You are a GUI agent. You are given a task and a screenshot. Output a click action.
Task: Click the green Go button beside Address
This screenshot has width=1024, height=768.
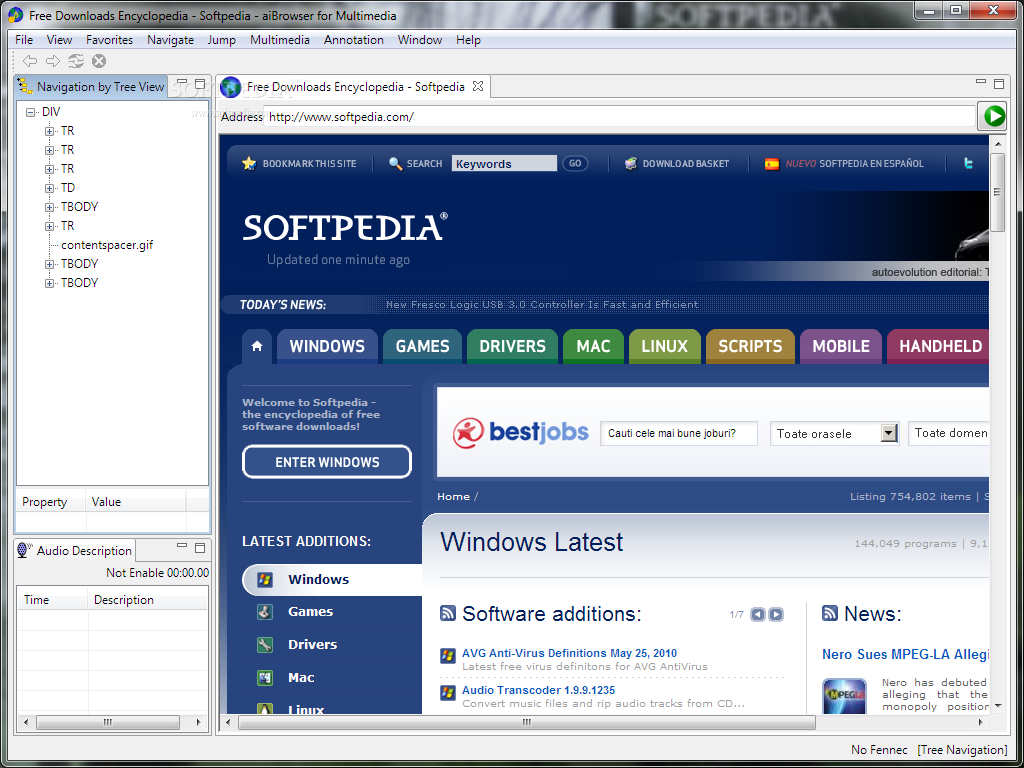(993, 116)
